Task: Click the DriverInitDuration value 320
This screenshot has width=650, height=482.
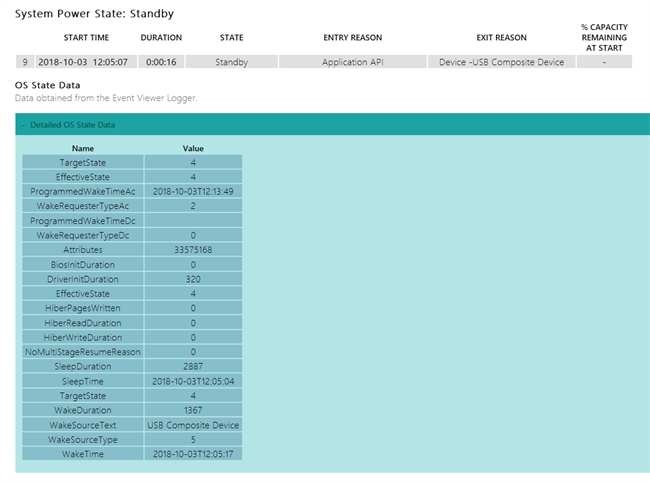Action: click(x=193, y=279)
